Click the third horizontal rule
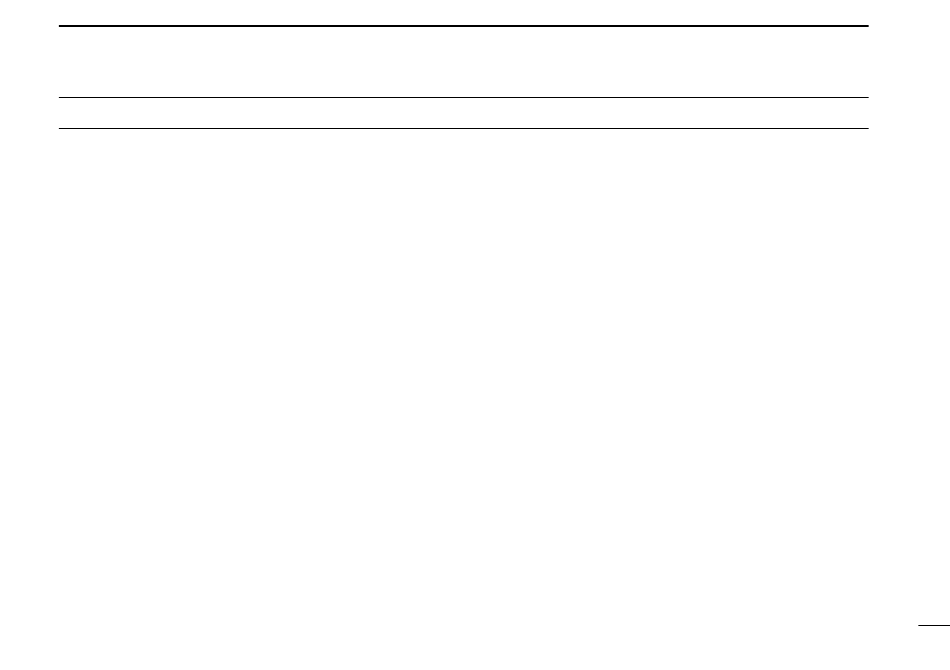950x670 pixels. point(463,128)
